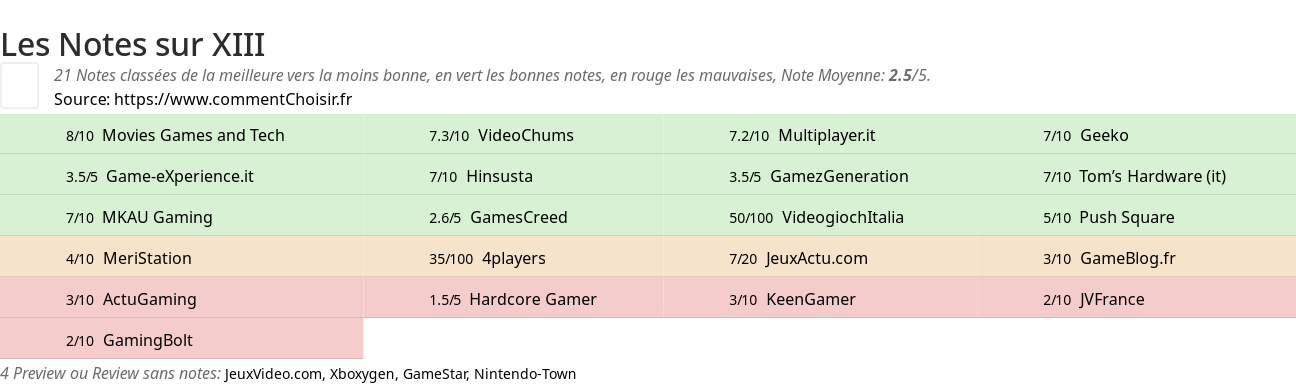Screen dimensions: 1296x384
Task: Open the MKAU Gaming review
Action: pyautogui.click(x=157, y=217)
